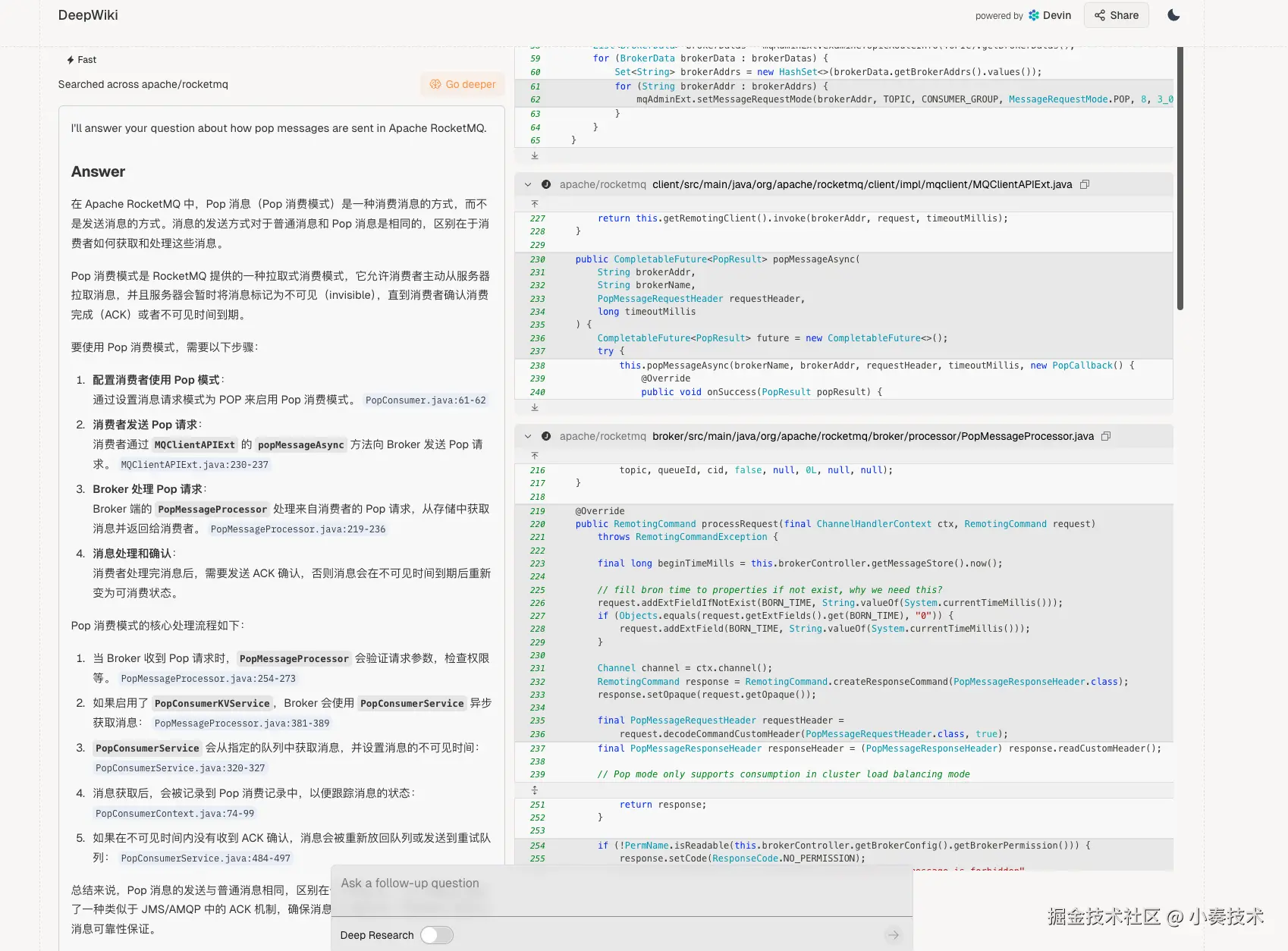Open the Devin link in the header
The image size is (1288, 951).
[1050, 15]
